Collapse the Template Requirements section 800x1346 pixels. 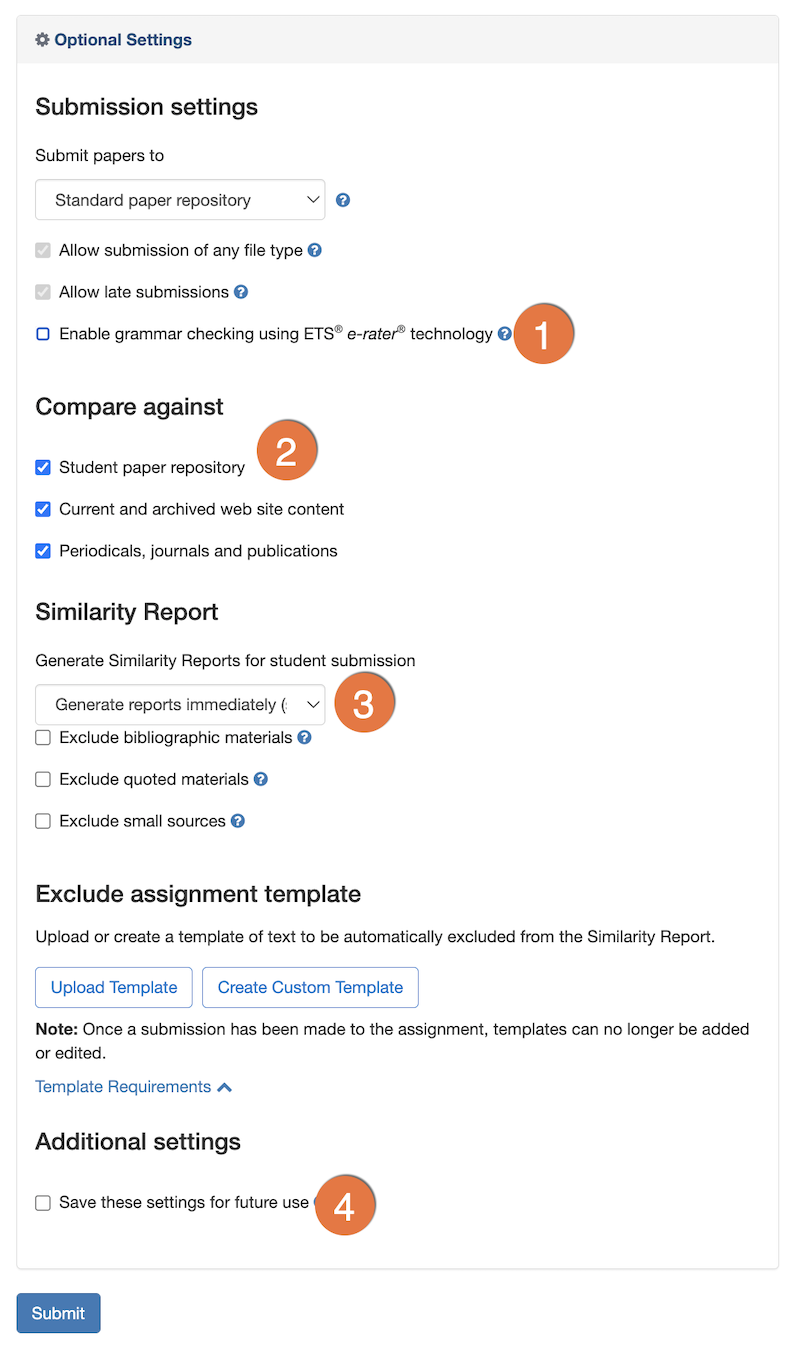pos(134,1087)
